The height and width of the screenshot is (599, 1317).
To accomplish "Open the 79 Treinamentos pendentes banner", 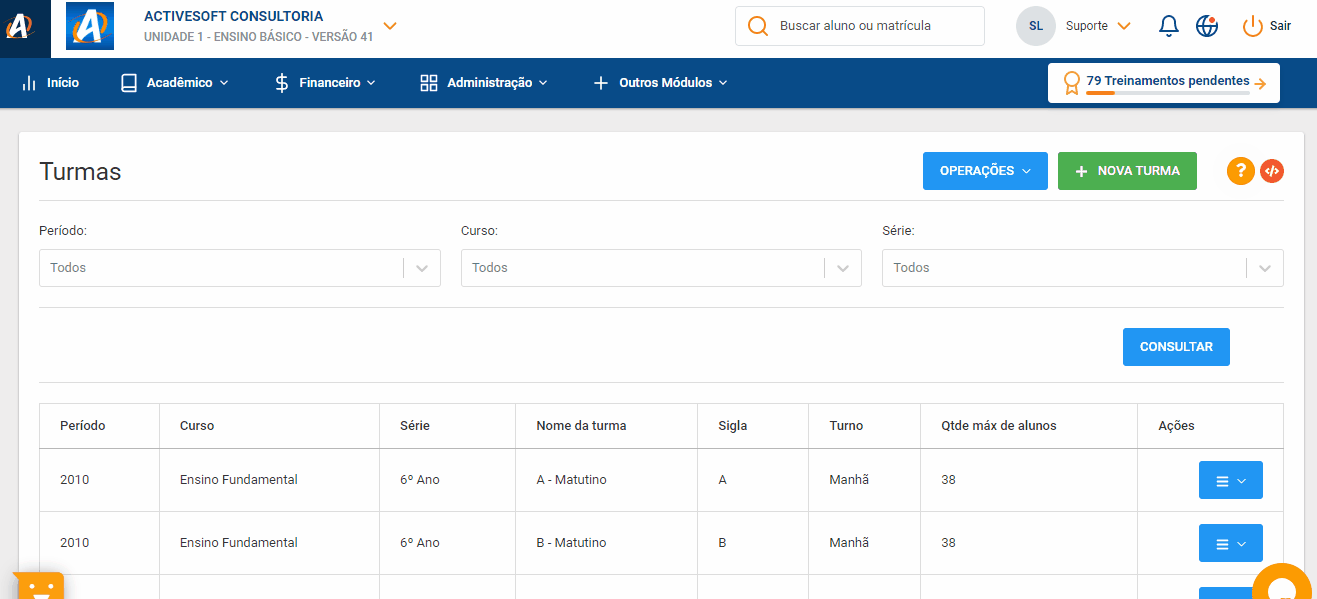I will (1164, 83).
